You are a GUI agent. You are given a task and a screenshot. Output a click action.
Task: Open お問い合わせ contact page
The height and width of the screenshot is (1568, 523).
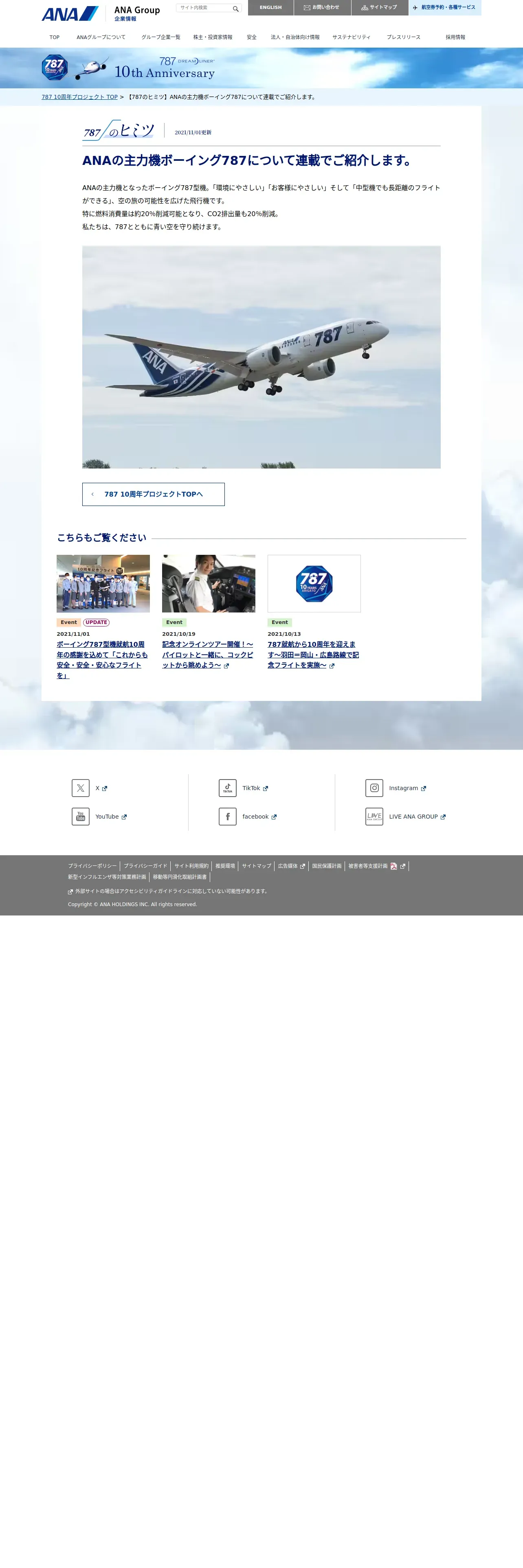coord(322,7)
